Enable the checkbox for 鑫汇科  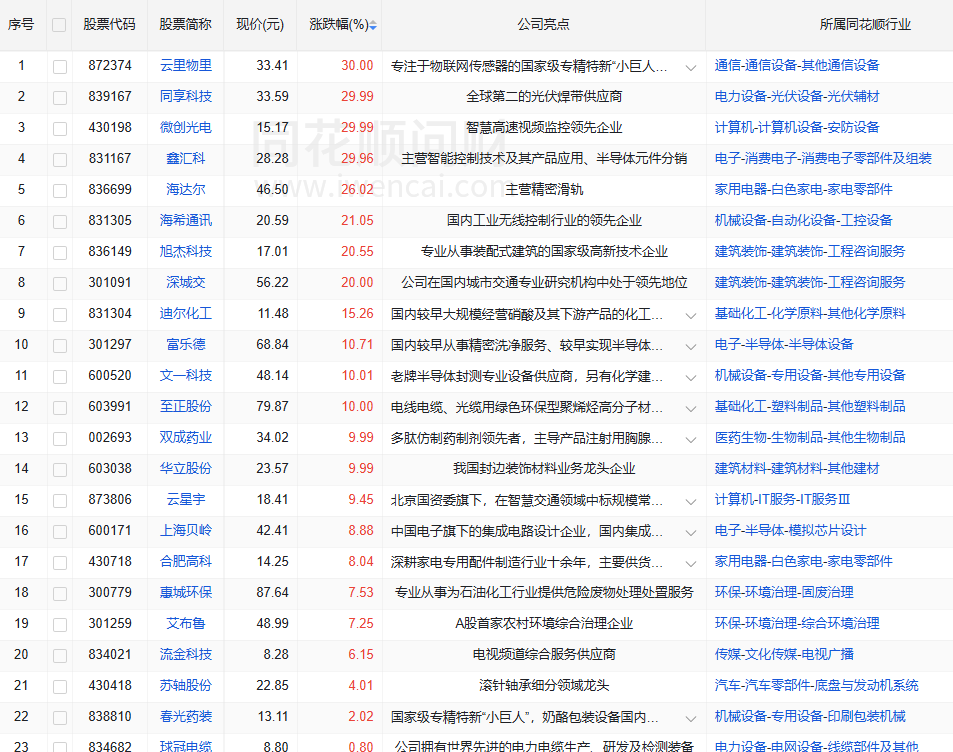coord(60,159)
